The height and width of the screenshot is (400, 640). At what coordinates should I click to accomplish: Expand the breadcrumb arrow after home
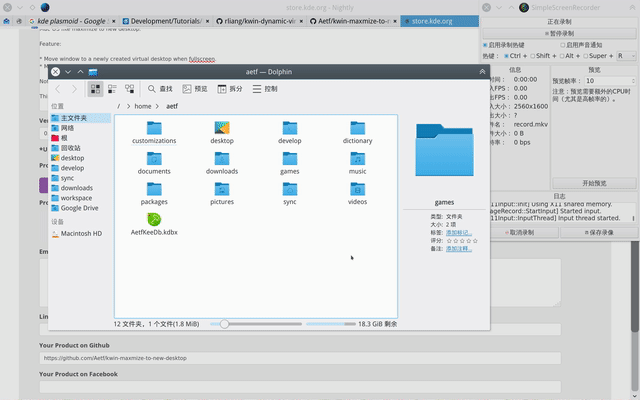157,106
